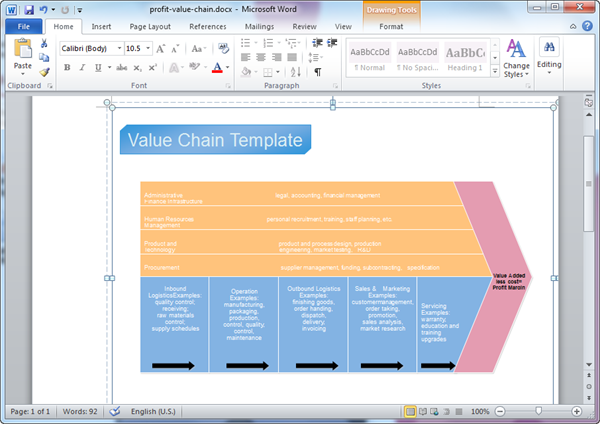Open font color dropdown arrow
Screen dimensions: 600x424
(227, 68)
